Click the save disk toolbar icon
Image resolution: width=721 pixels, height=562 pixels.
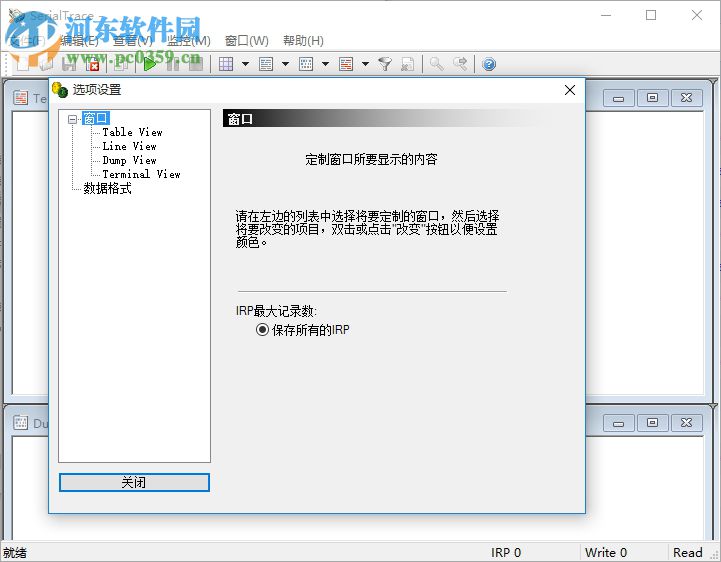[69, 64]
